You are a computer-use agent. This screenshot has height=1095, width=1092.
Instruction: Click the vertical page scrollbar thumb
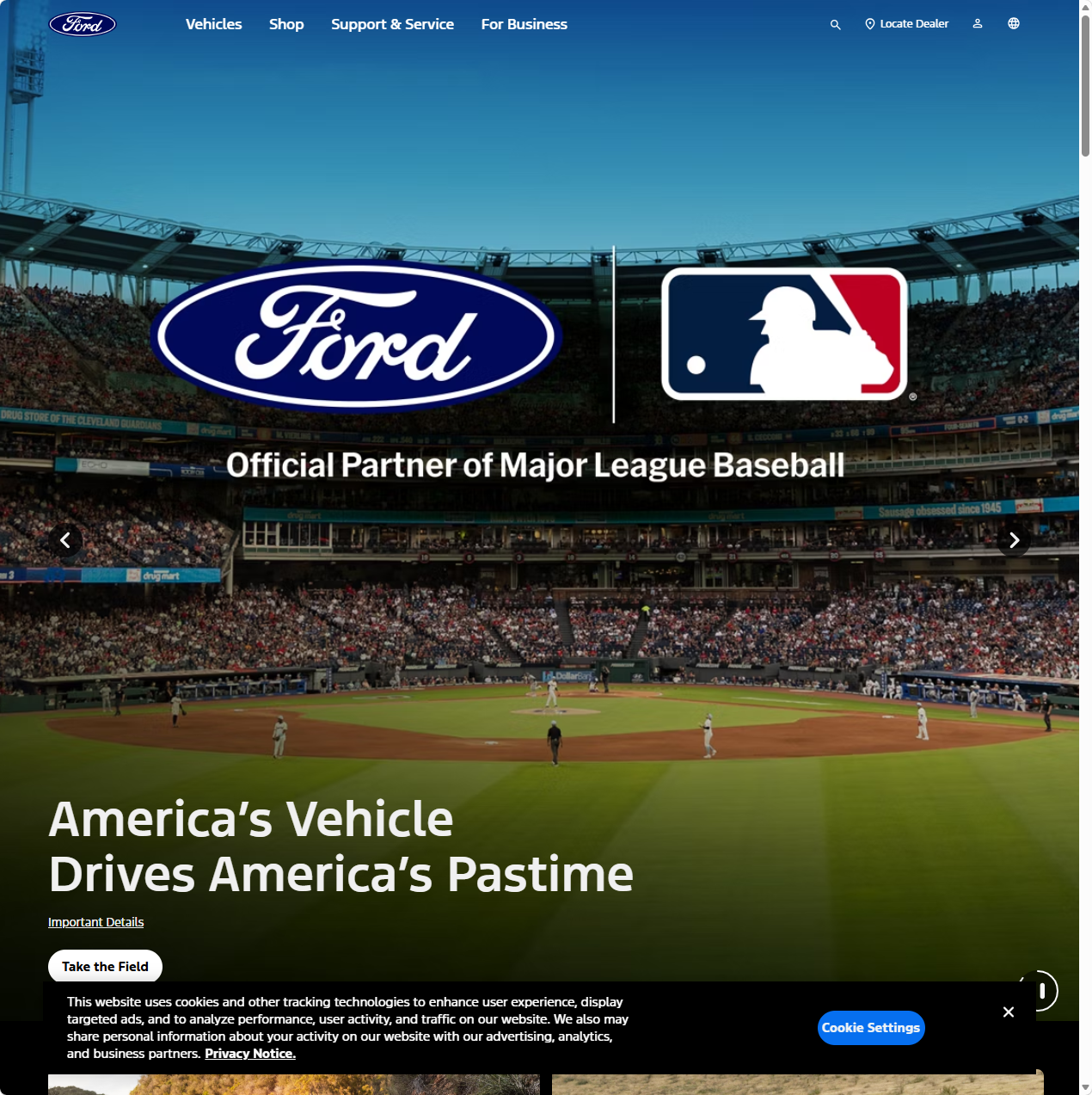(x=1085, y=86)
